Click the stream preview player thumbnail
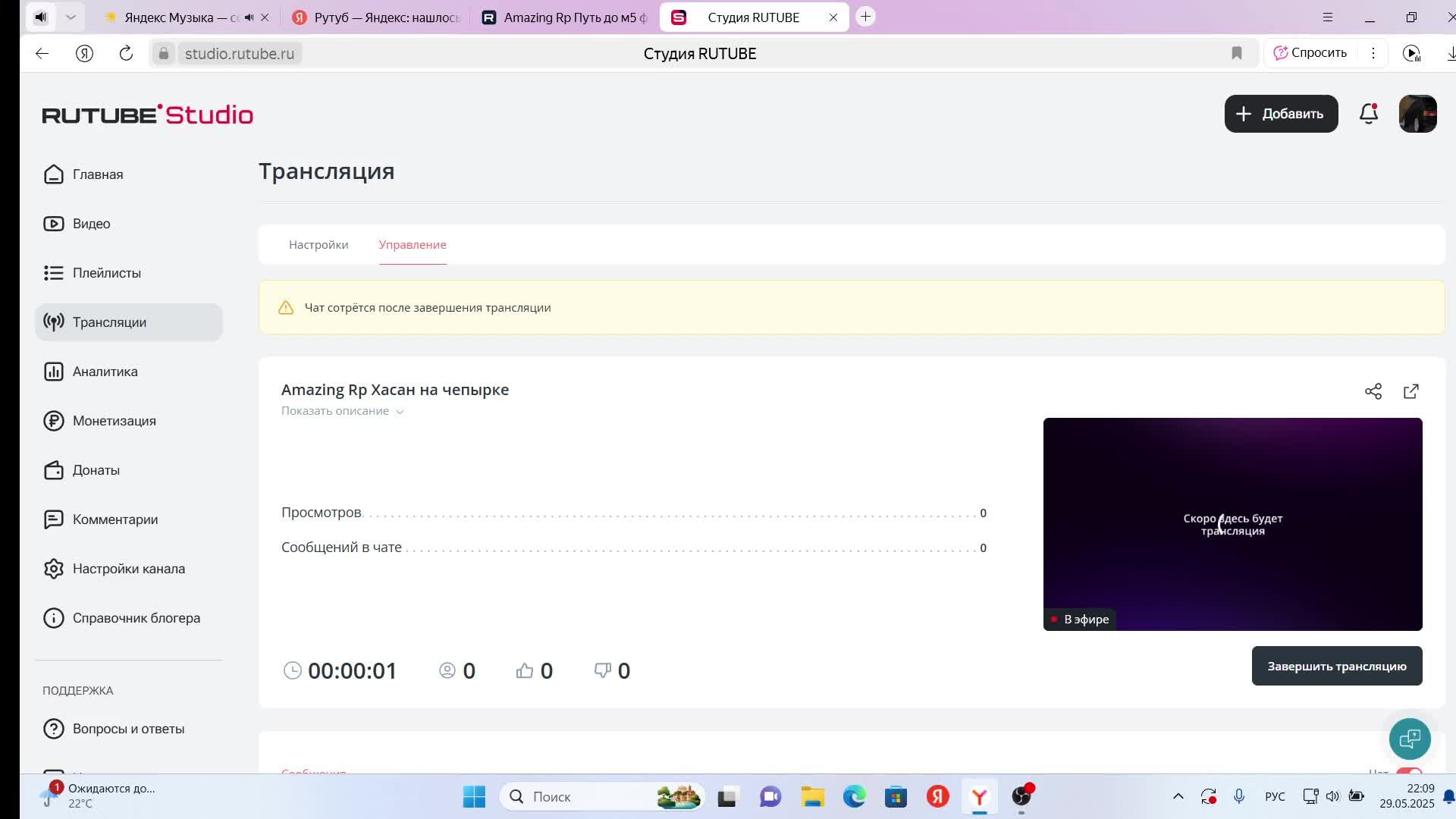Viewport: 1456px width, 819px height. click(x=1233, y=524)
